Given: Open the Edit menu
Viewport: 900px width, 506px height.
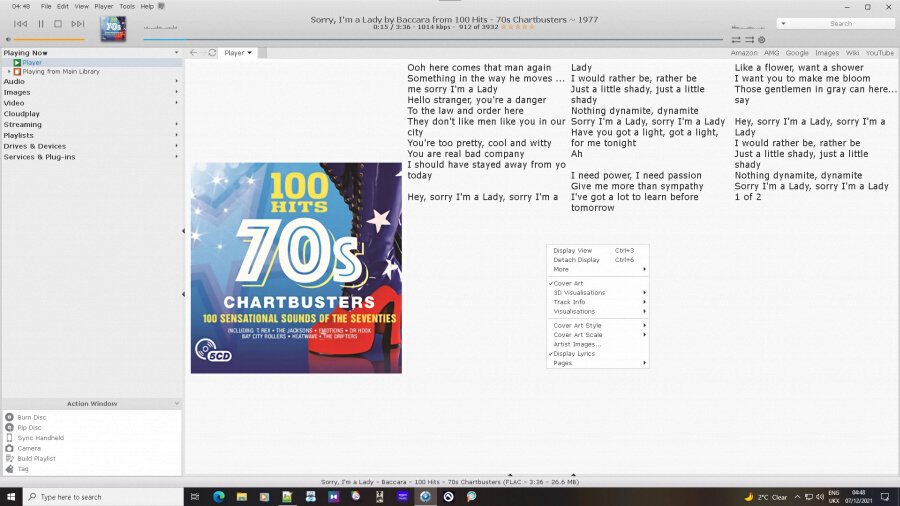Looking at the screenshot, I should coord(63,6).
